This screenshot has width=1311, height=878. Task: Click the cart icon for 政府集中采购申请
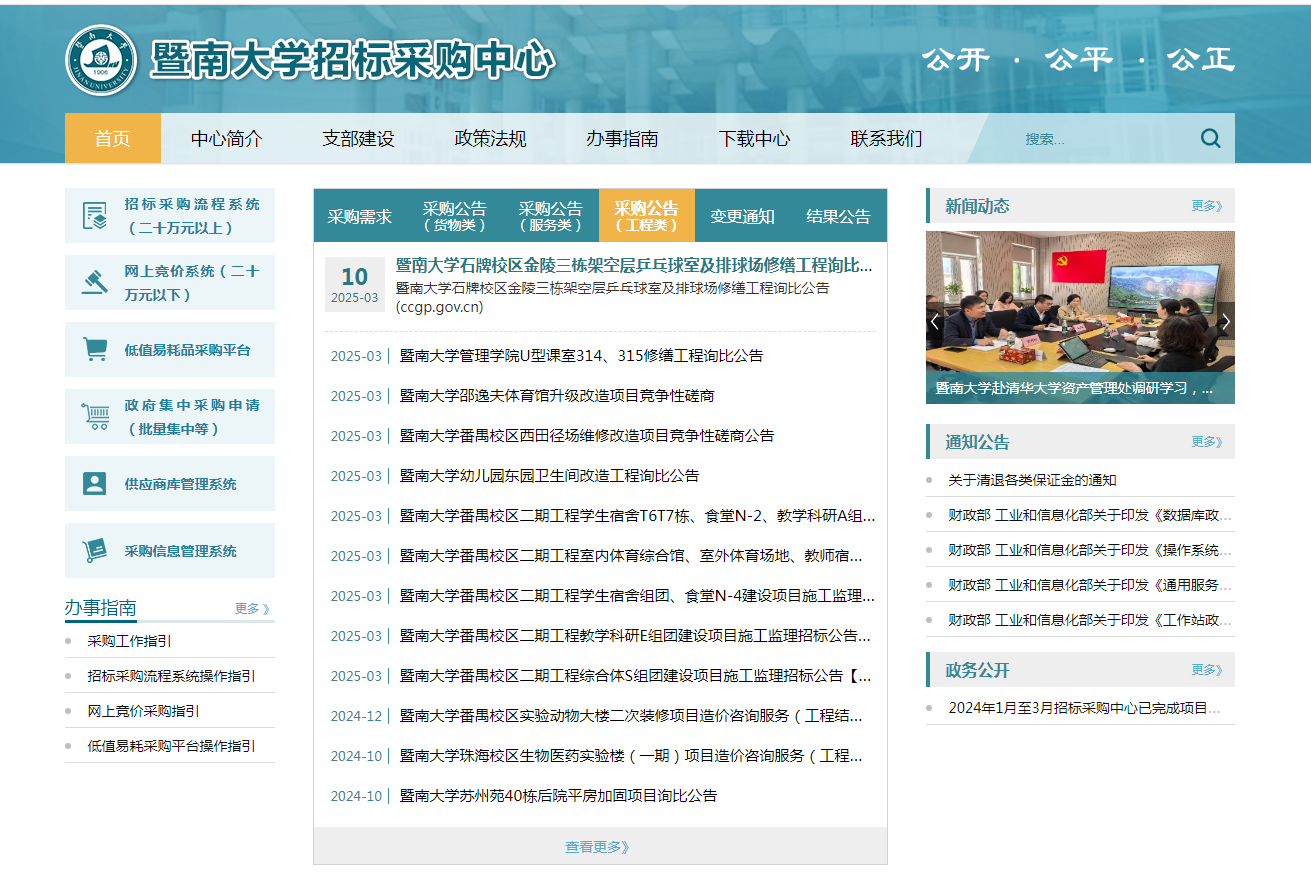click(x=95, y=417)
